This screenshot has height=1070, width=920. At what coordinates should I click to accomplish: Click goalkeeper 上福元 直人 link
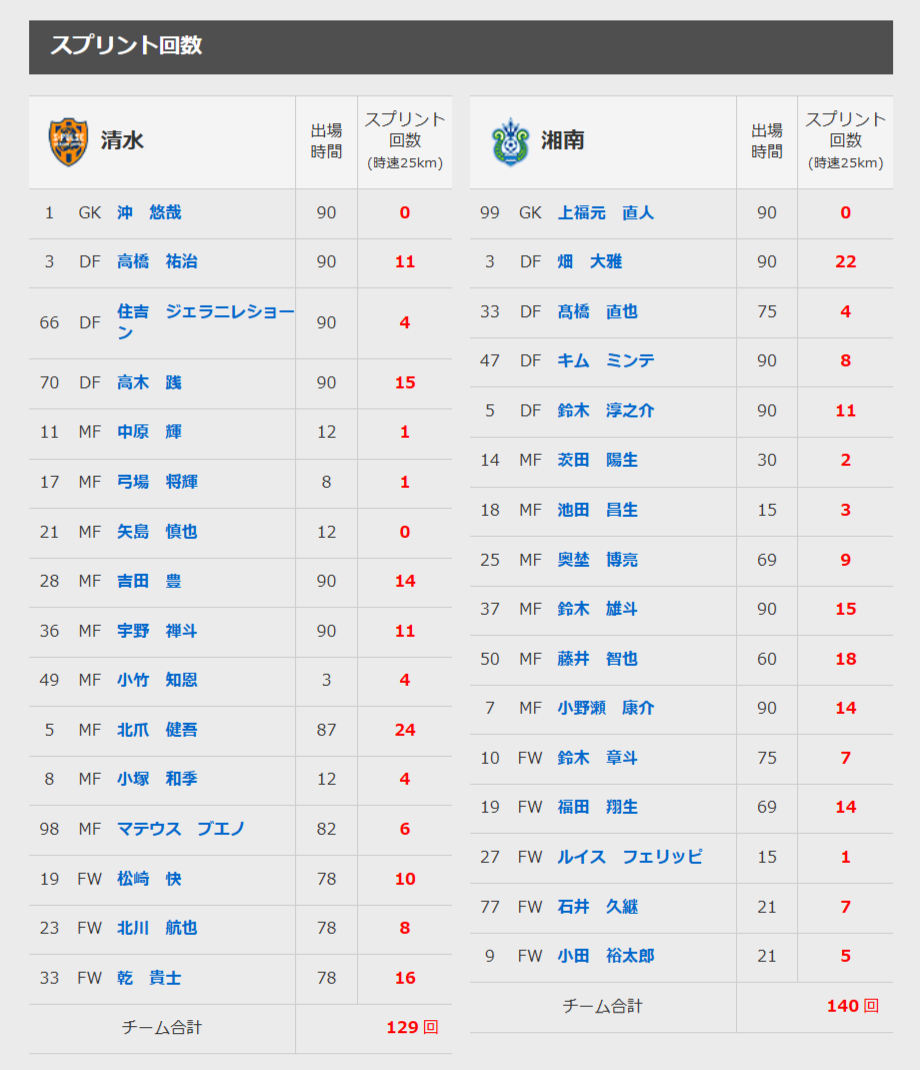(605, 213)
